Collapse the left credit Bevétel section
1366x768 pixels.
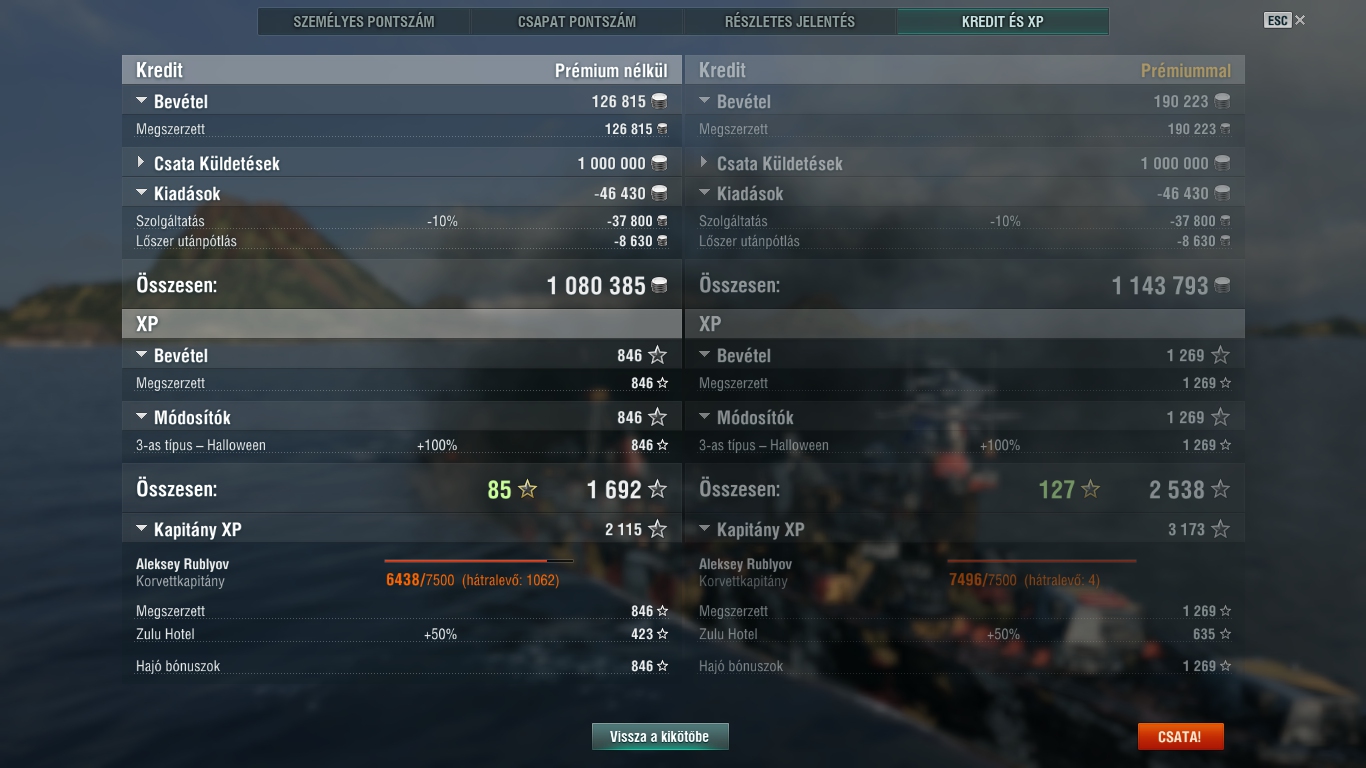click(x=141, y=101)
